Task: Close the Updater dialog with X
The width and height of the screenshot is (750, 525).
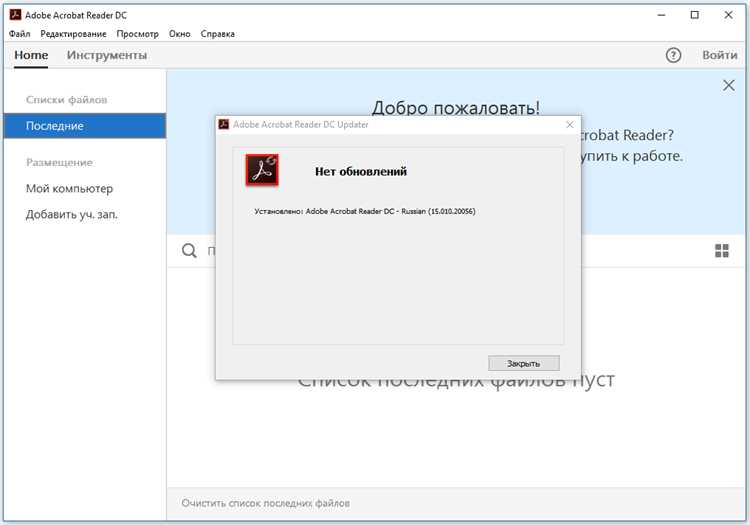Action: tap(569, 124)
